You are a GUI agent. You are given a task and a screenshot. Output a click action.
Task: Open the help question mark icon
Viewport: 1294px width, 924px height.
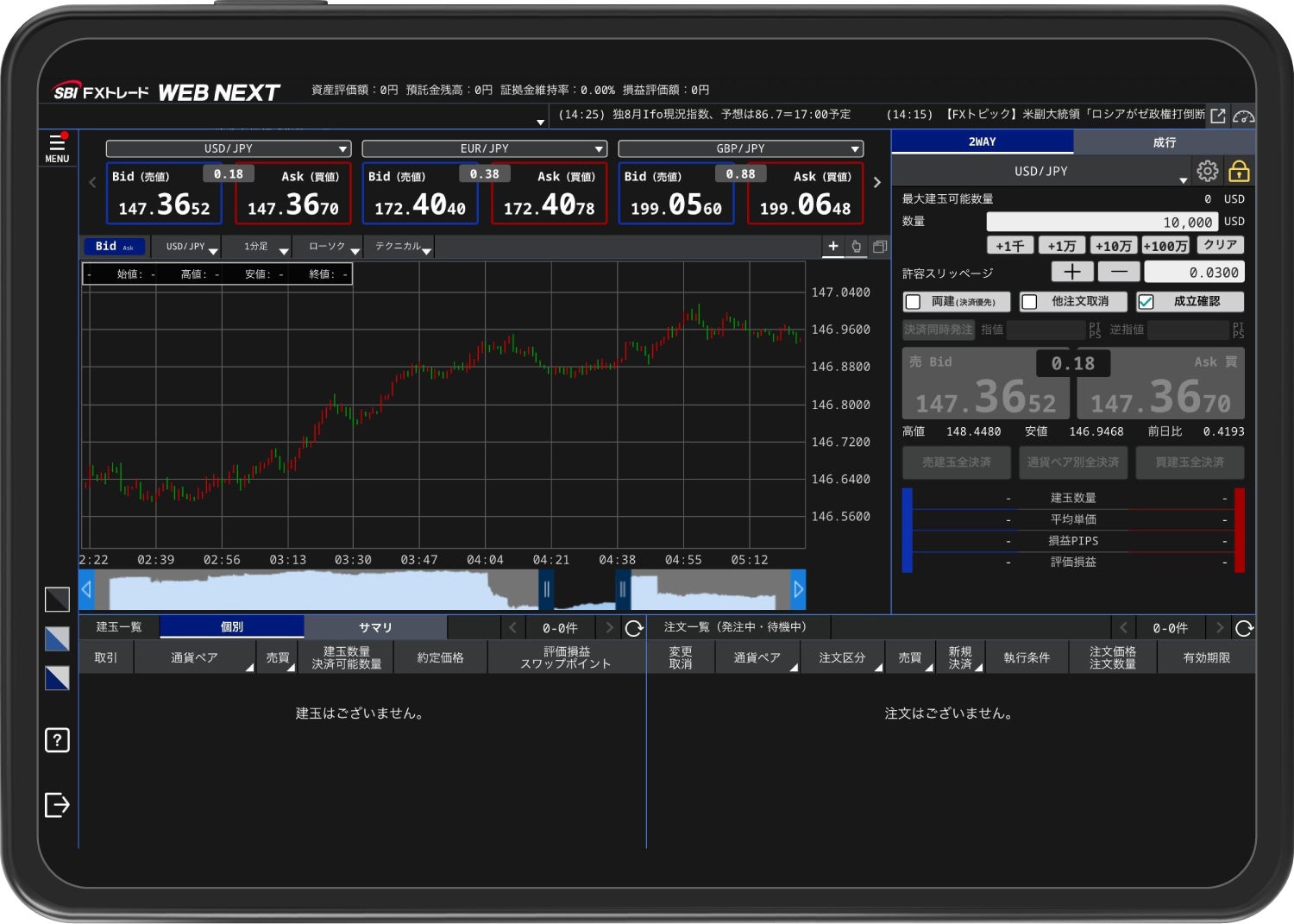(57, 740)
